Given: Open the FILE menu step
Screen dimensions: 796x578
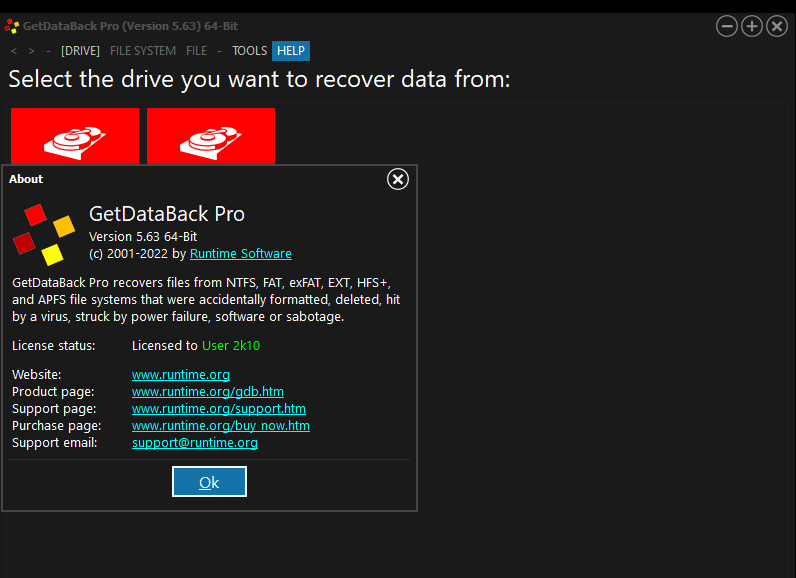Looking at the screenshot, I should [196, 51].
